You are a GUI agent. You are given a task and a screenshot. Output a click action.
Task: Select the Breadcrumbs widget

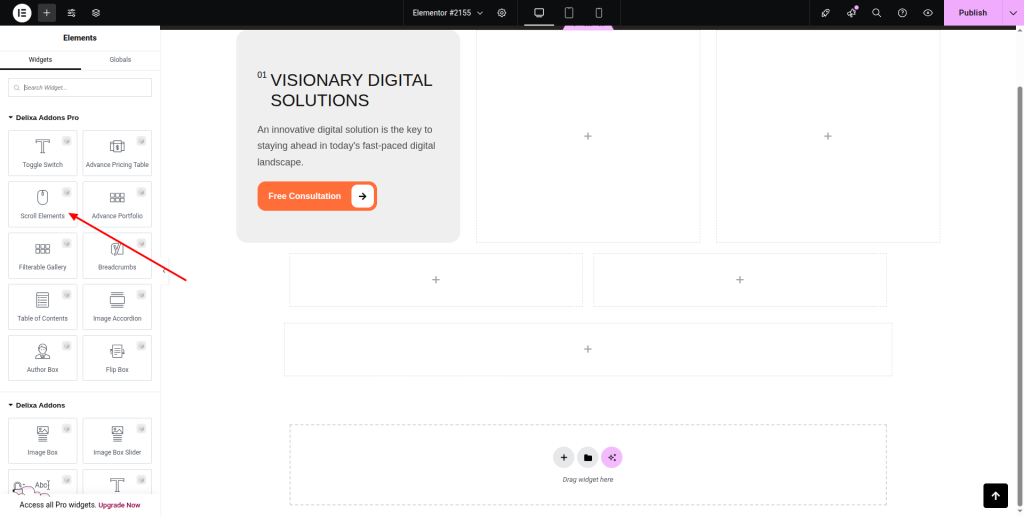pos(117,255)
